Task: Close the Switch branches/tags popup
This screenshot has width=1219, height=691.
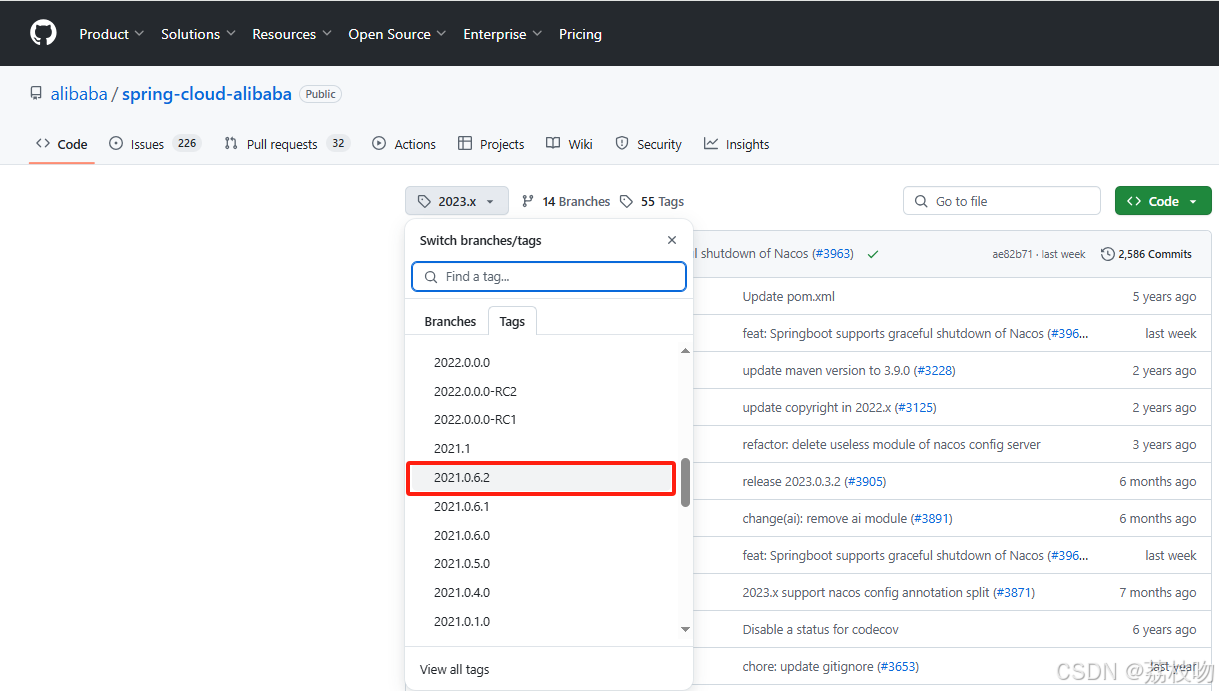Action: [672, 240]
